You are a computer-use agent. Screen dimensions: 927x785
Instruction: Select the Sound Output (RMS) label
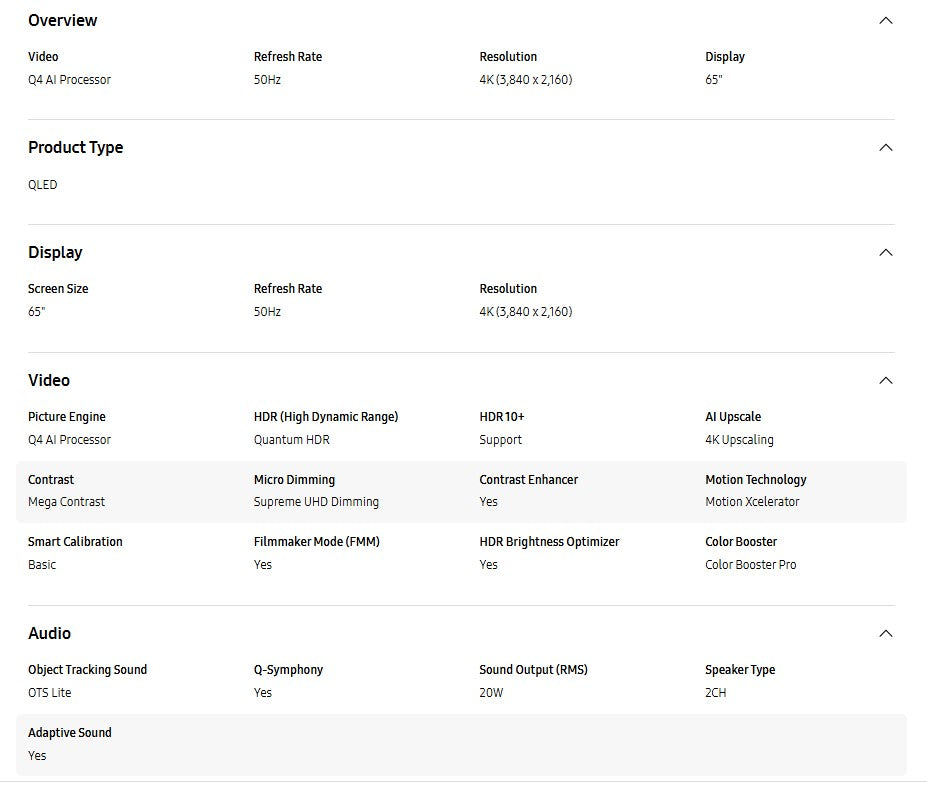pos(533,670)
